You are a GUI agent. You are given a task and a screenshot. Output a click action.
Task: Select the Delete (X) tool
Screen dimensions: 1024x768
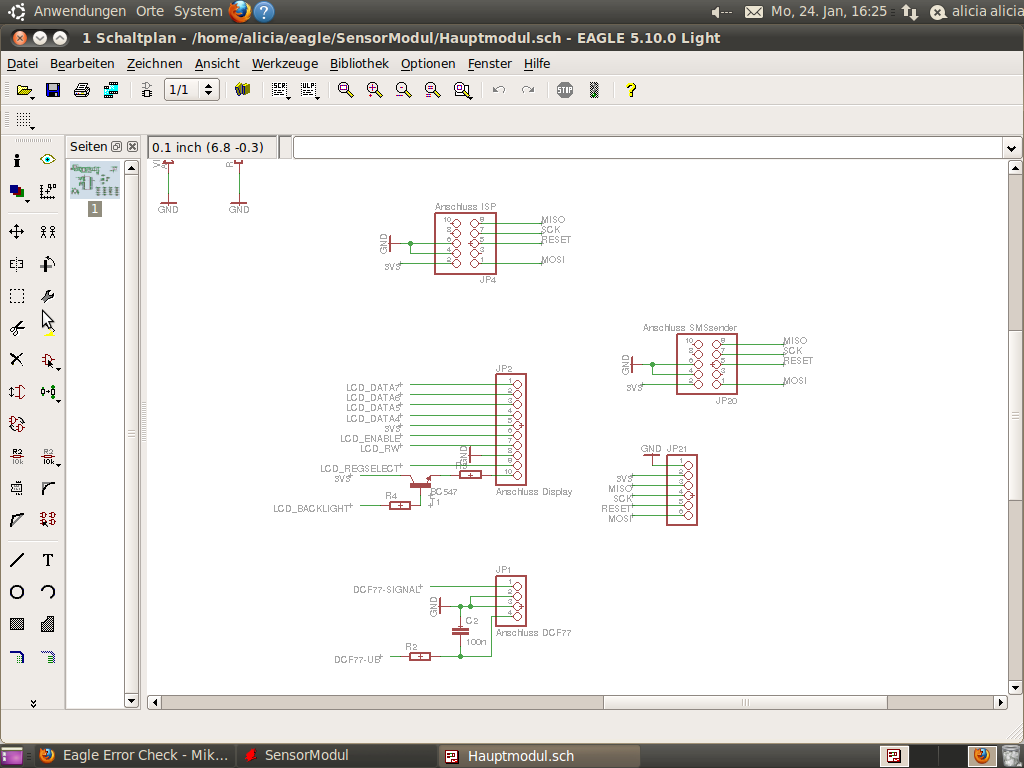(x=17, y=359)
